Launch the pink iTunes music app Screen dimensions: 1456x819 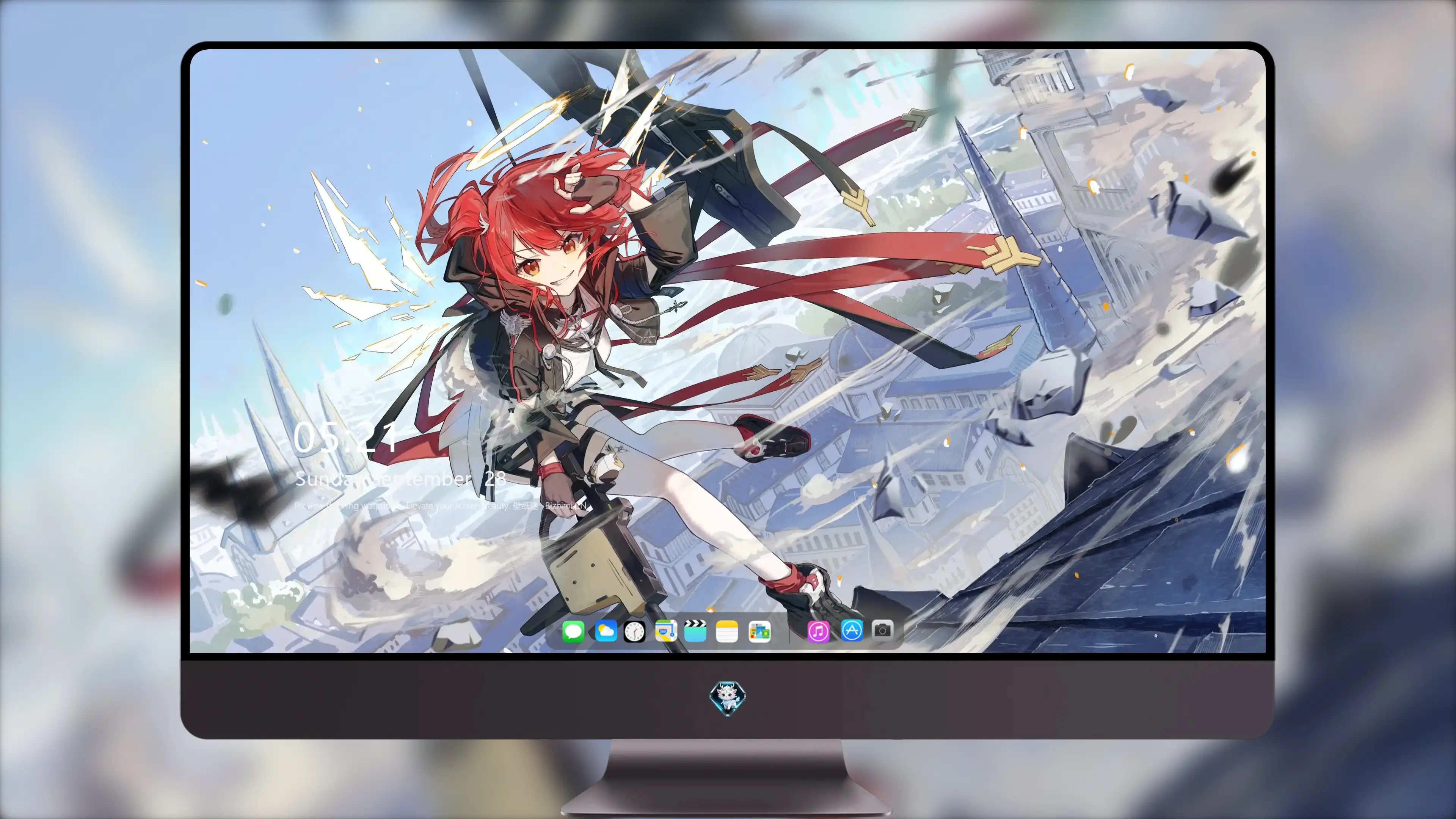(x=819, y=631)
